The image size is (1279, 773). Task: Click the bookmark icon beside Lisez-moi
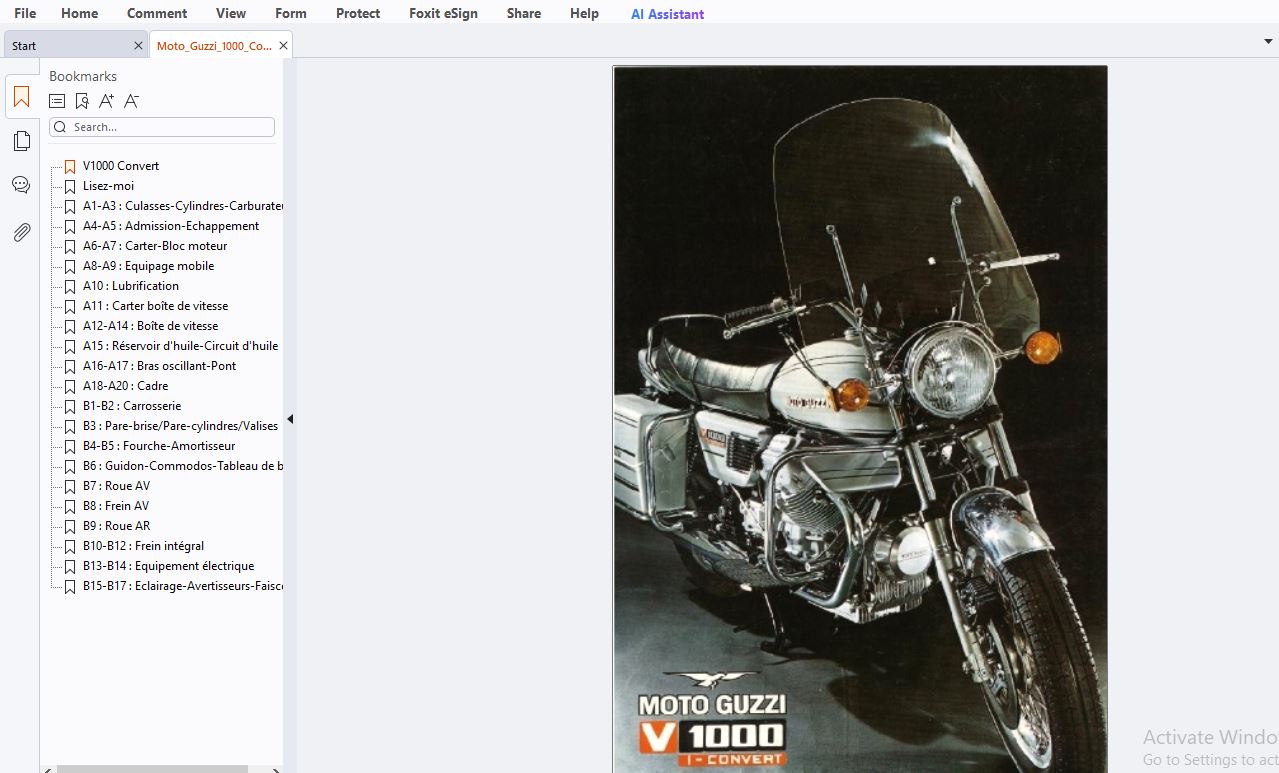point(70,187)
